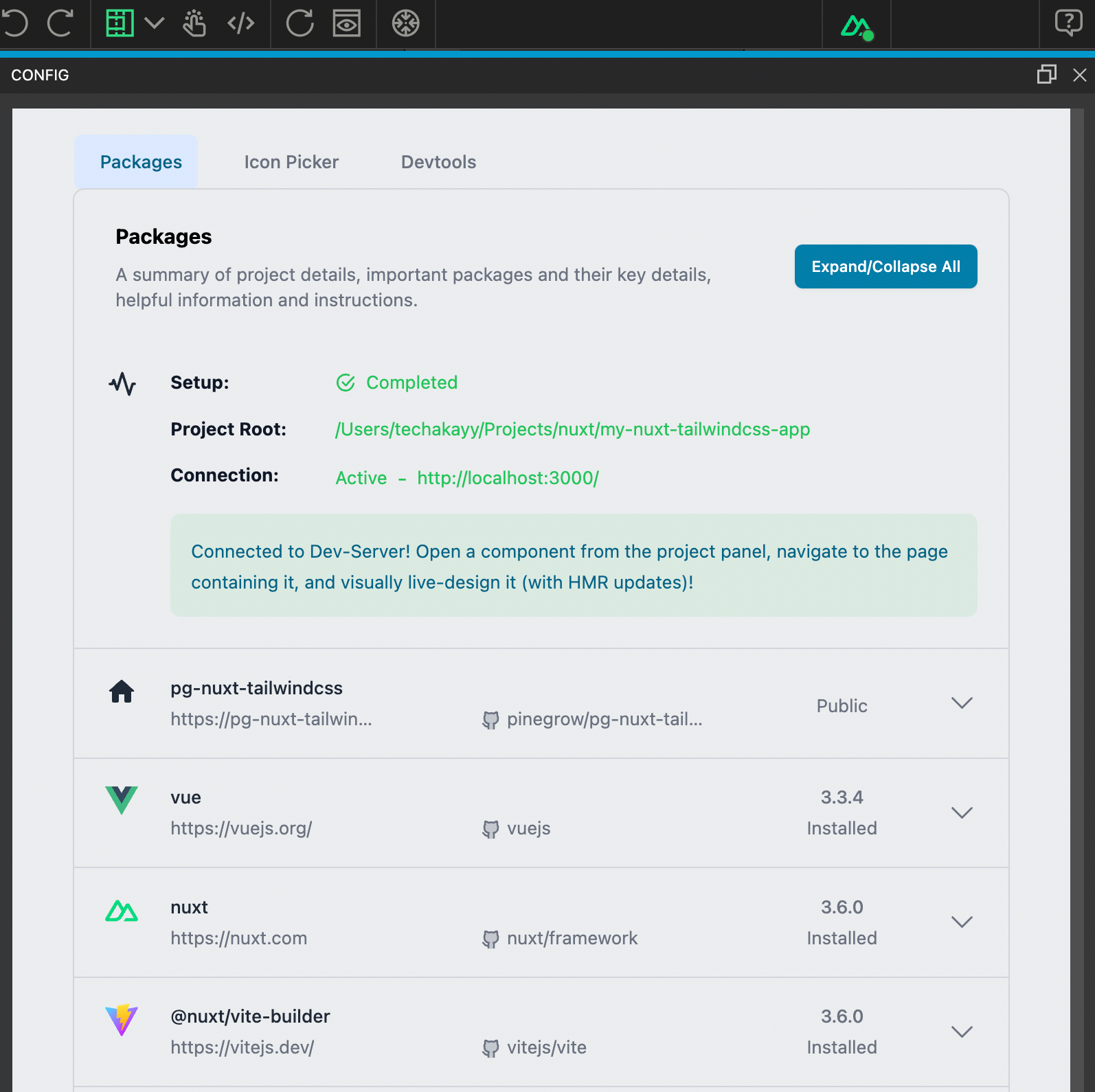Screen dimensions: 1095x1092
Task: Click the GitHub icon beside vitejs/vite
Action: pyautogui.click(x=490, y=1048)
